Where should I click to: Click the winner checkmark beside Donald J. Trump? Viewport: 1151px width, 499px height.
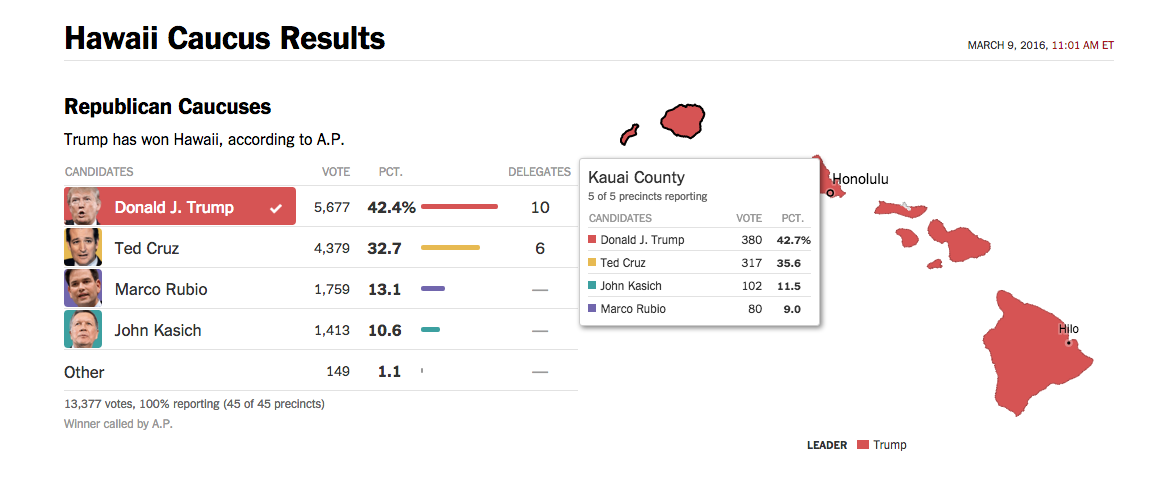point(276,208)
